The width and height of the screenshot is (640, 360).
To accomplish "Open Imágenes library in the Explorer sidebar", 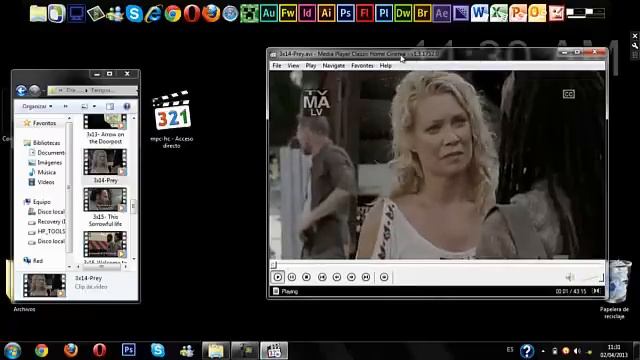I will tap(45, 162).
